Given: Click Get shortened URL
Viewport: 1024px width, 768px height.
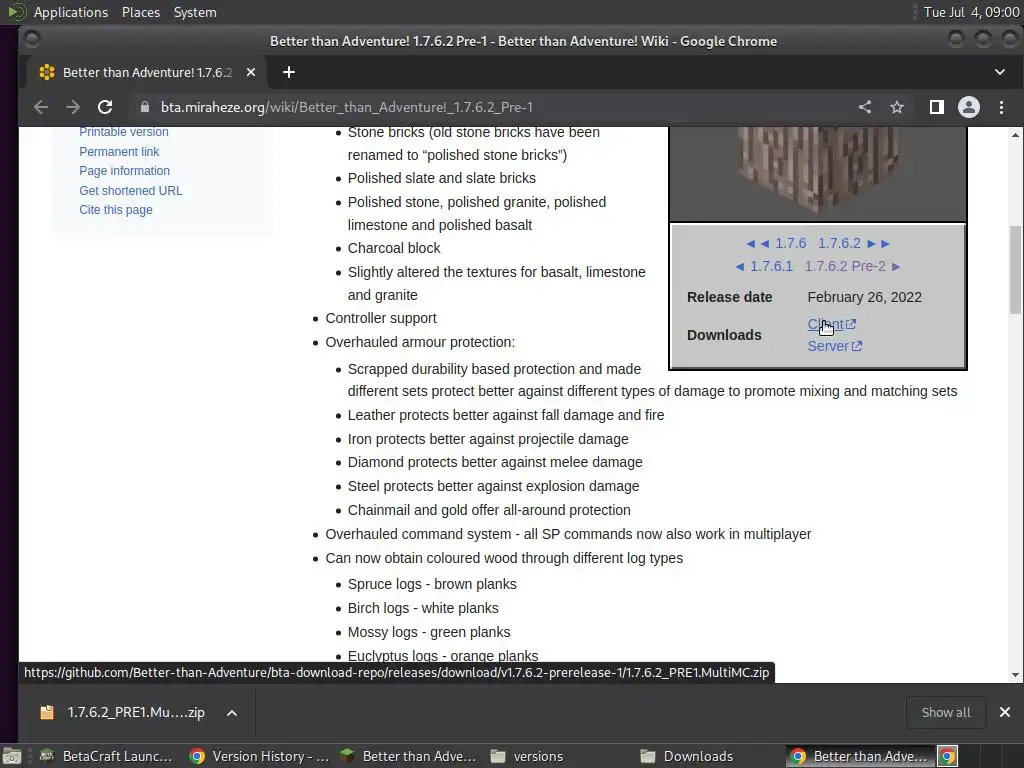Looking at the screenshot, I should tap(131, 191).
